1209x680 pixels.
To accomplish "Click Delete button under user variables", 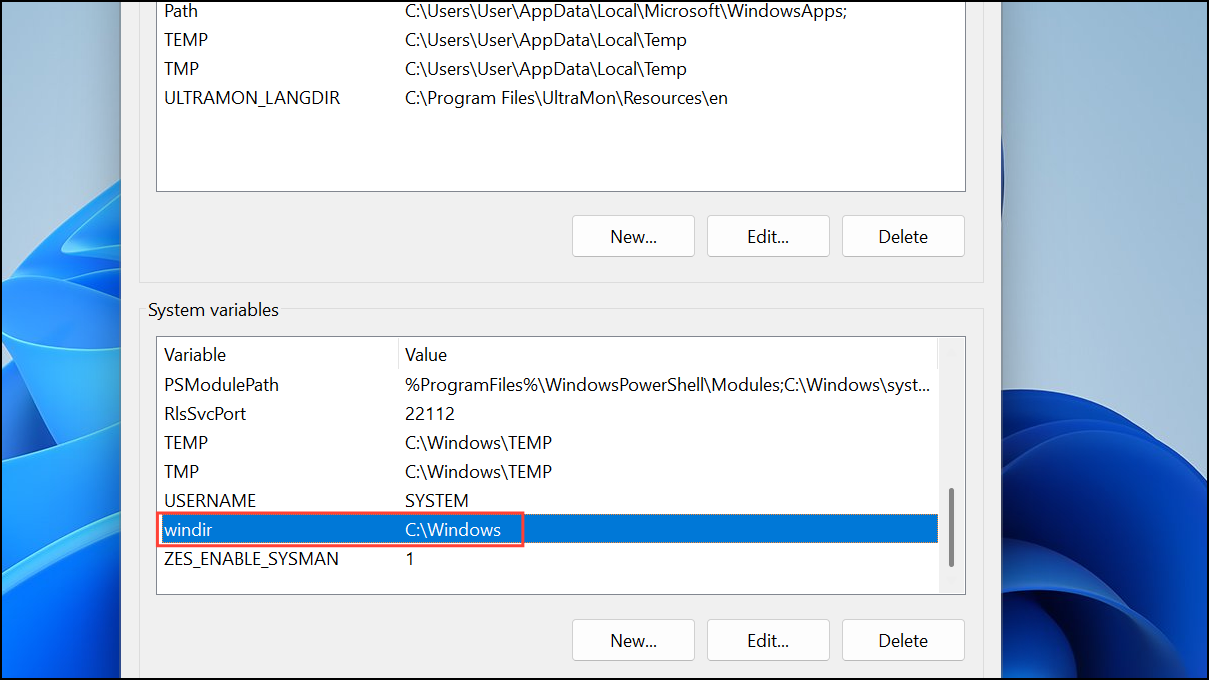I will coord(903,236).
